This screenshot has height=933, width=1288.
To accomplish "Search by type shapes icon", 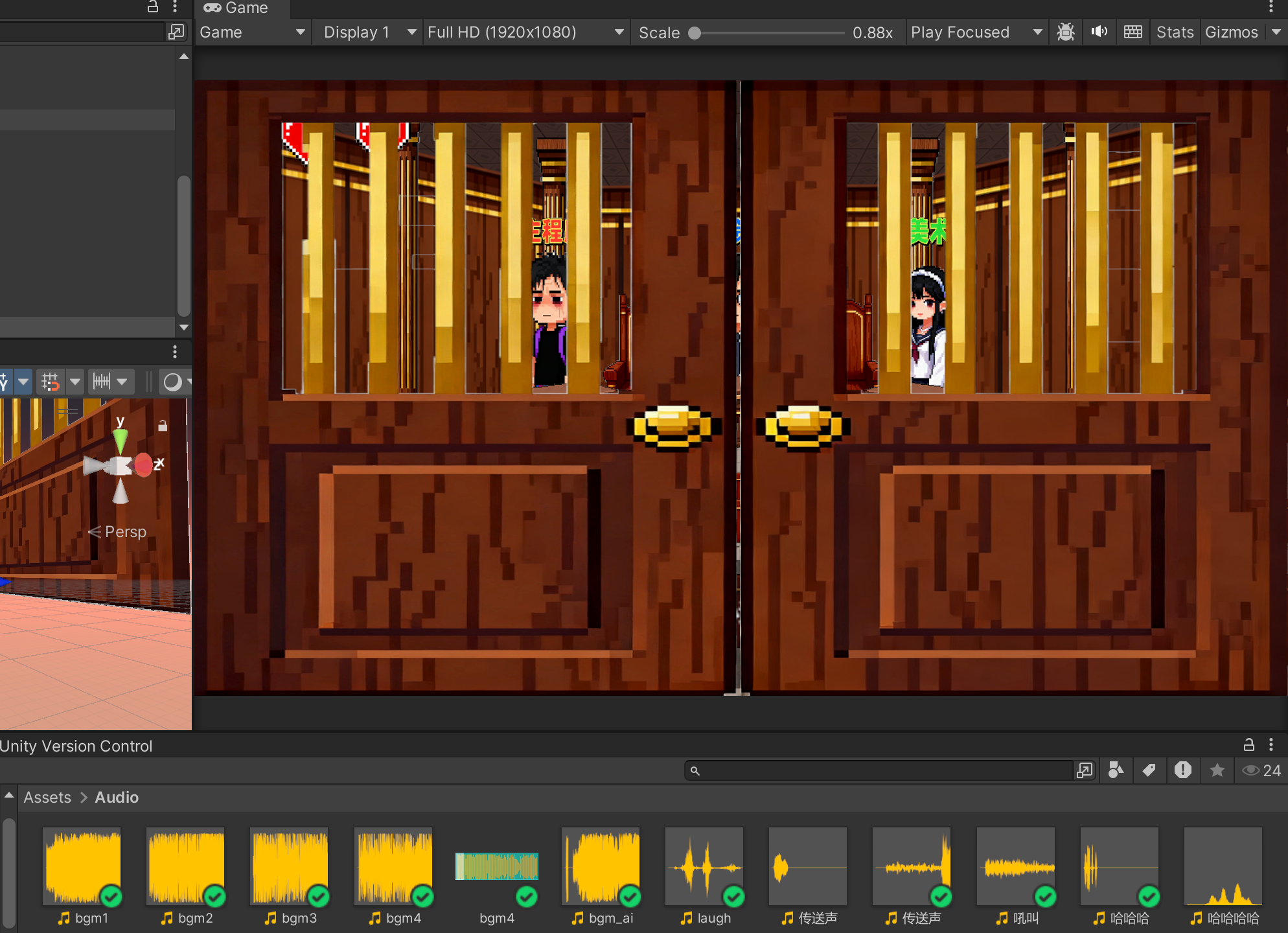I will pos(1116,770).
